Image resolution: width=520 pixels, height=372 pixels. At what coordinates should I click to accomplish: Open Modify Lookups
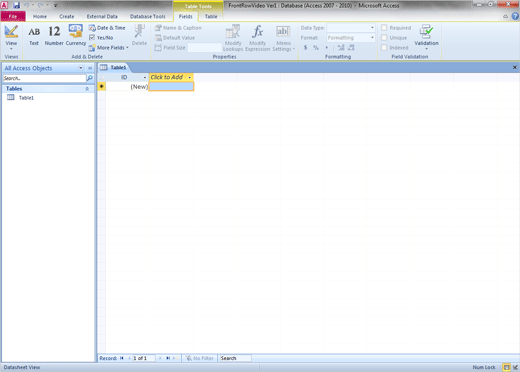click(233, 38)
